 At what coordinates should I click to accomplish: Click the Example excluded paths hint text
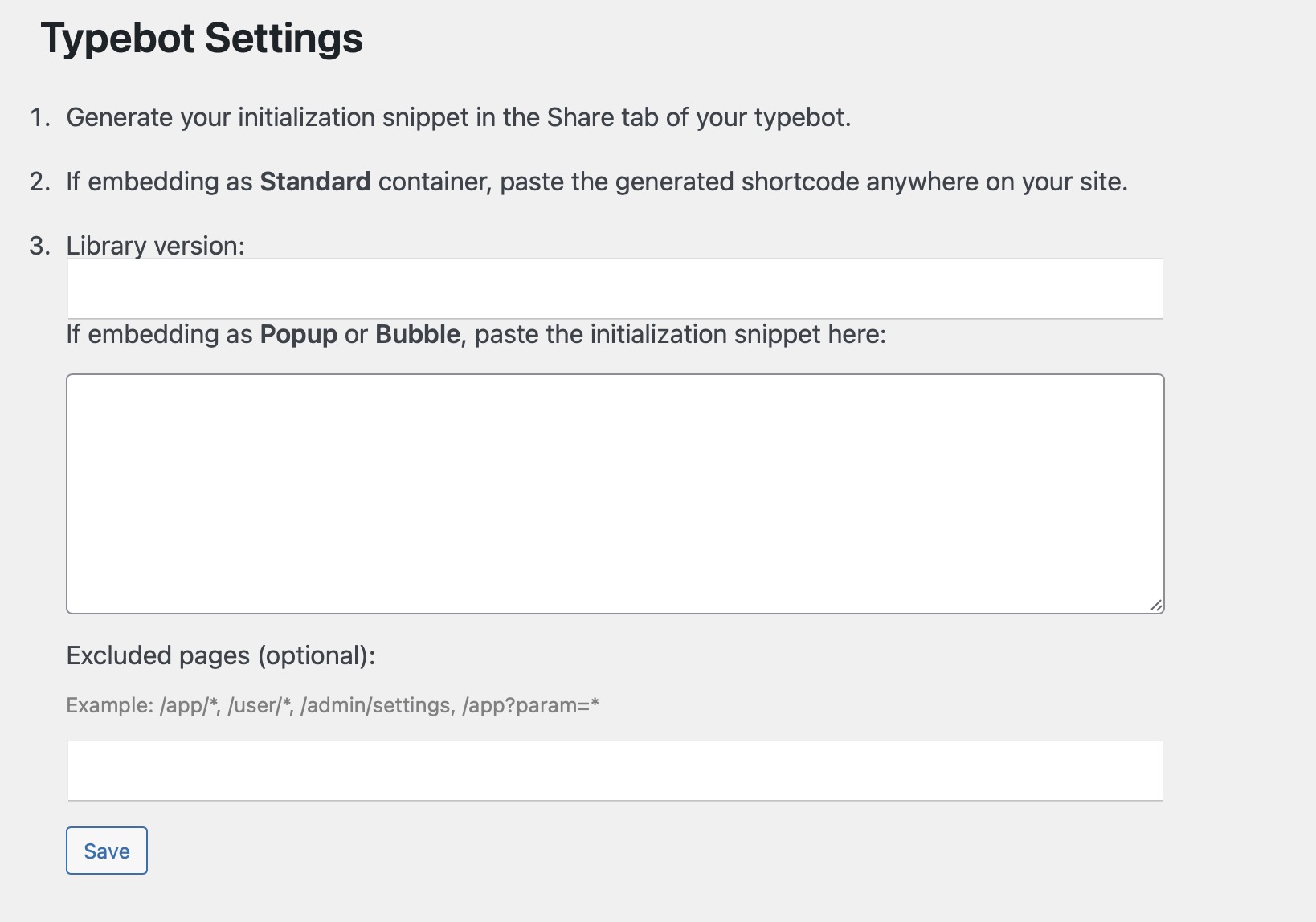pos(333,705)
